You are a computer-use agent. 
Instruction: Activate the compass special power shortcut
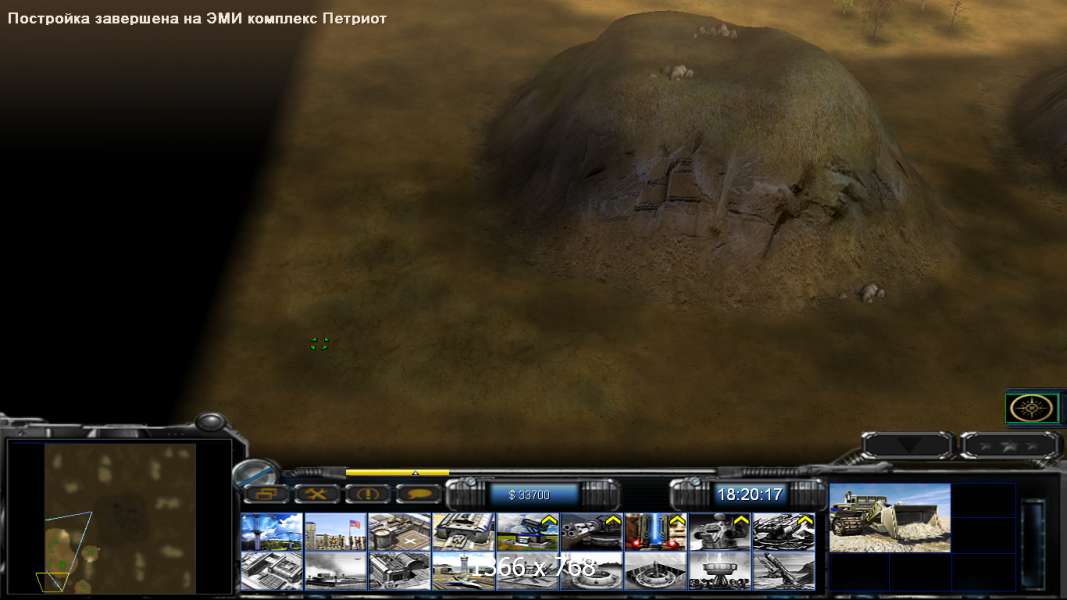pyautogui.click(x=1032, y=408)
